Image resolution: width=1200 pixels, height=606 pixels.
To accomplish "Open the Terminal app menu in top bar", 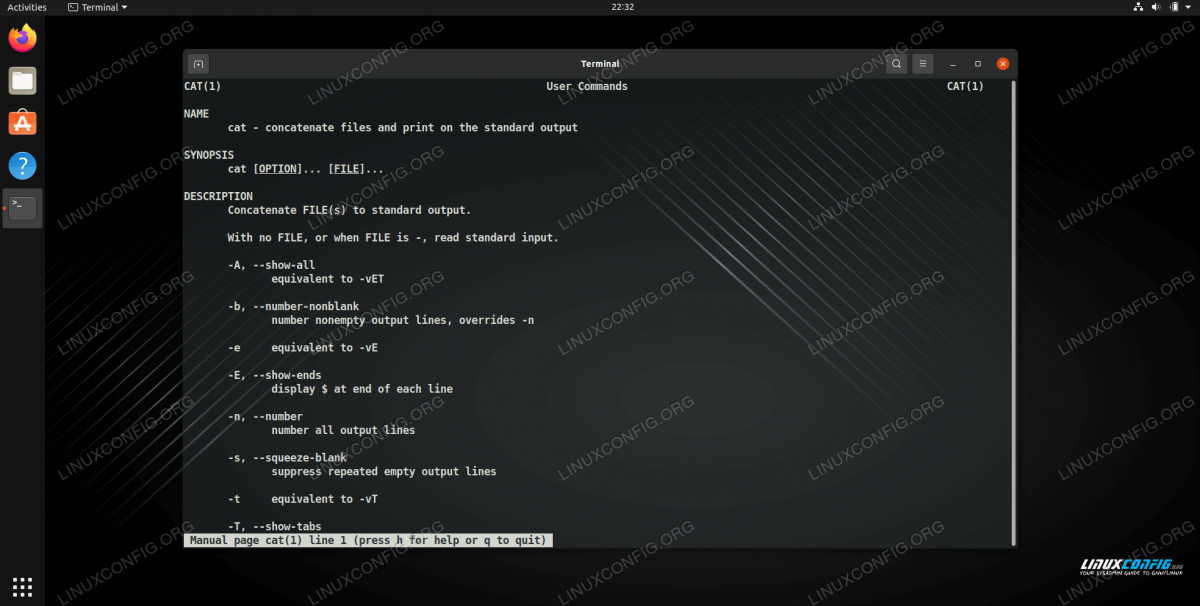I will pyautogui.click(x=98, y=7).
